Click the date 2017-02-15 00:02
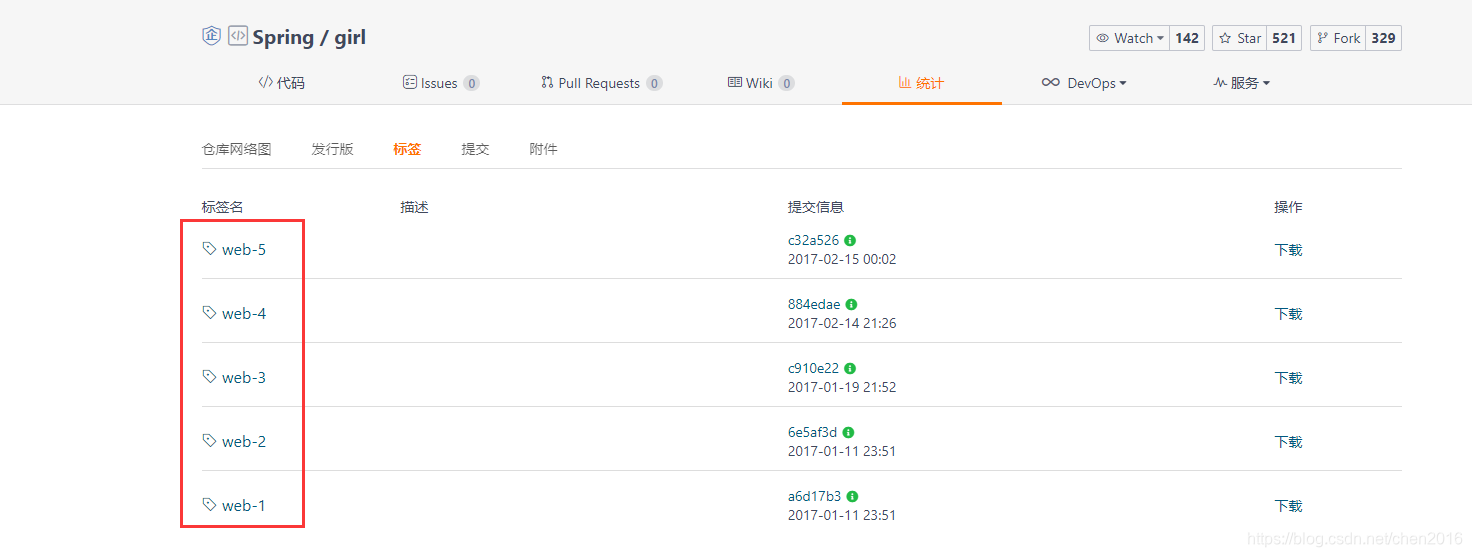The height and width of the screenshot is (557, 1472). point(842,259)
